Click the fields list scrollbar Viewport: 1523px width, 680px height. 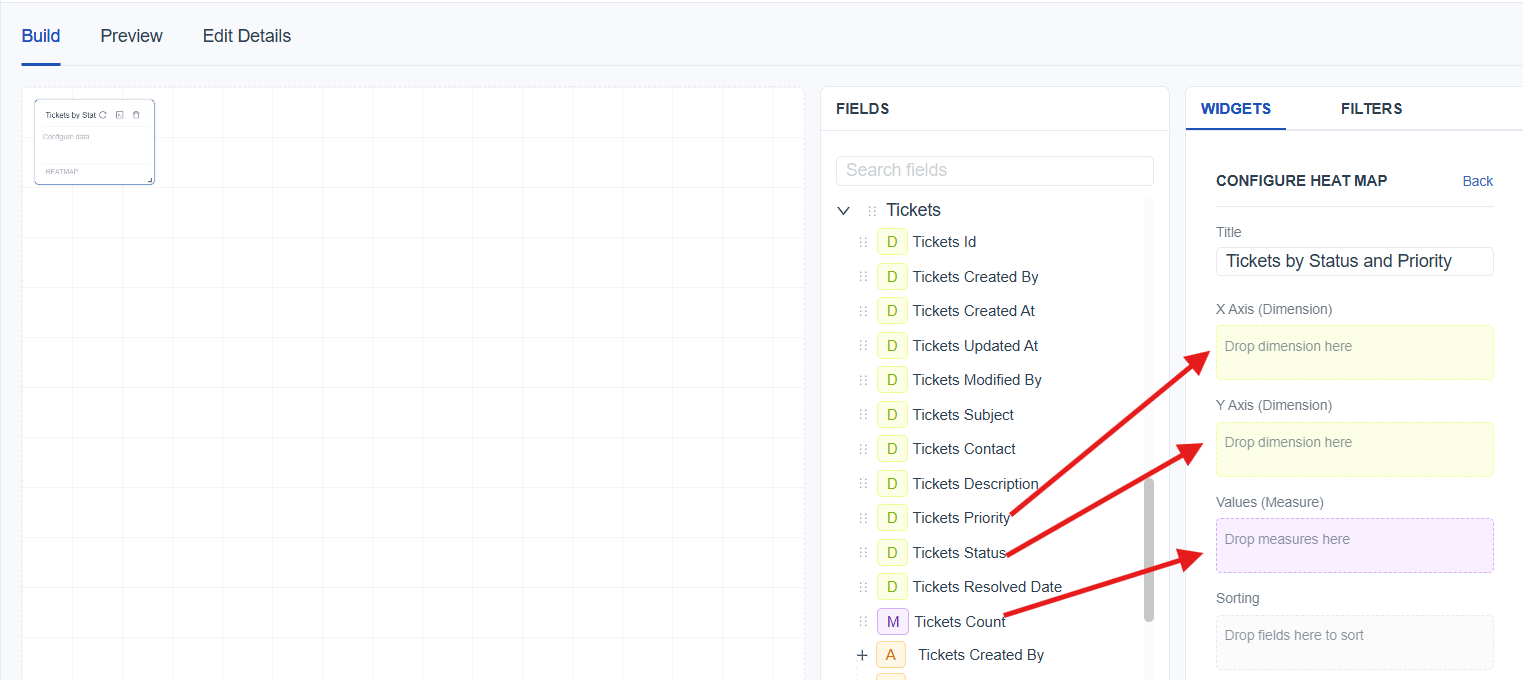1148,550
